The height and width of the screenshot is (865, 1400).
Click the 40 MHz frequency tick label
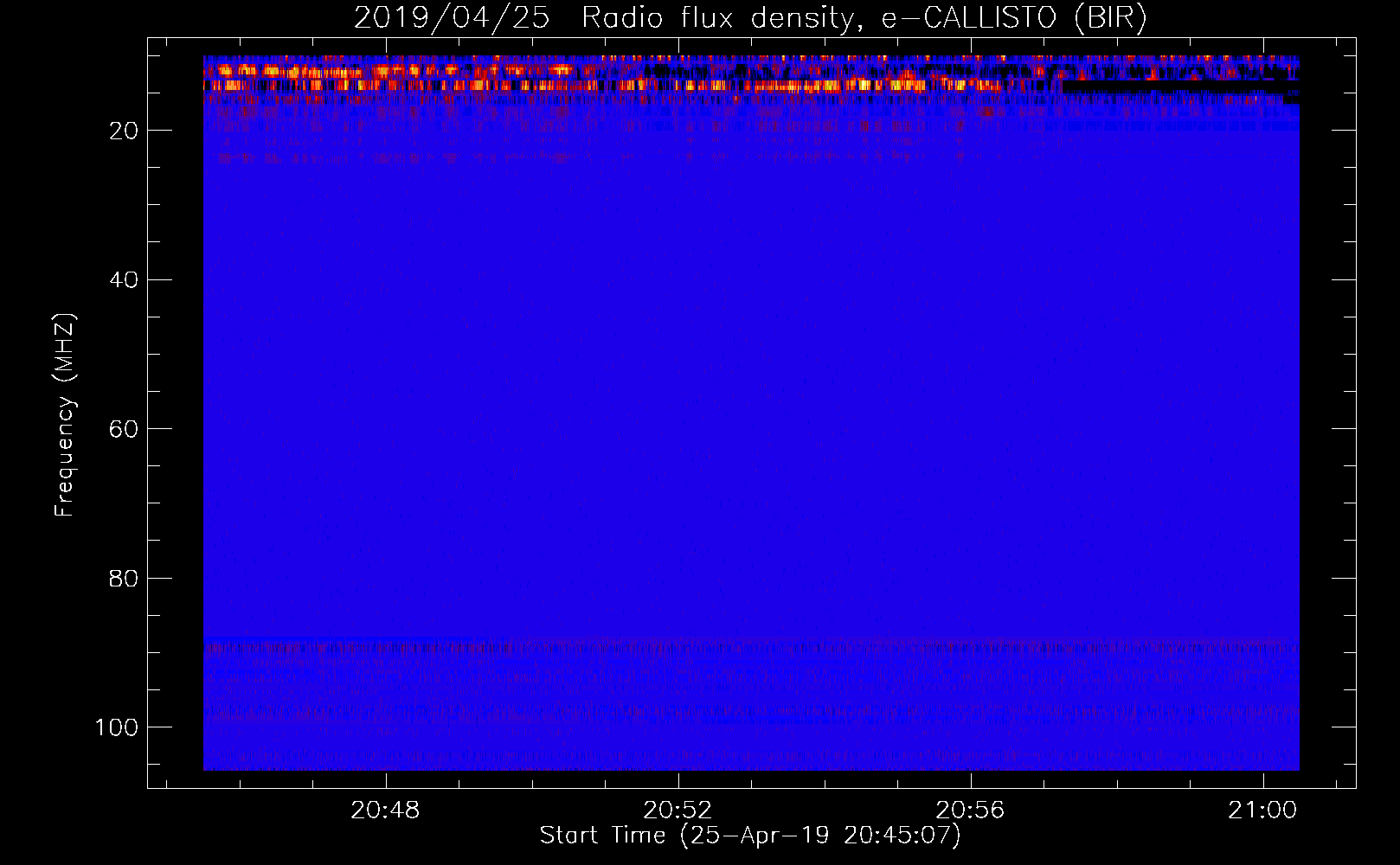(125, 280)
